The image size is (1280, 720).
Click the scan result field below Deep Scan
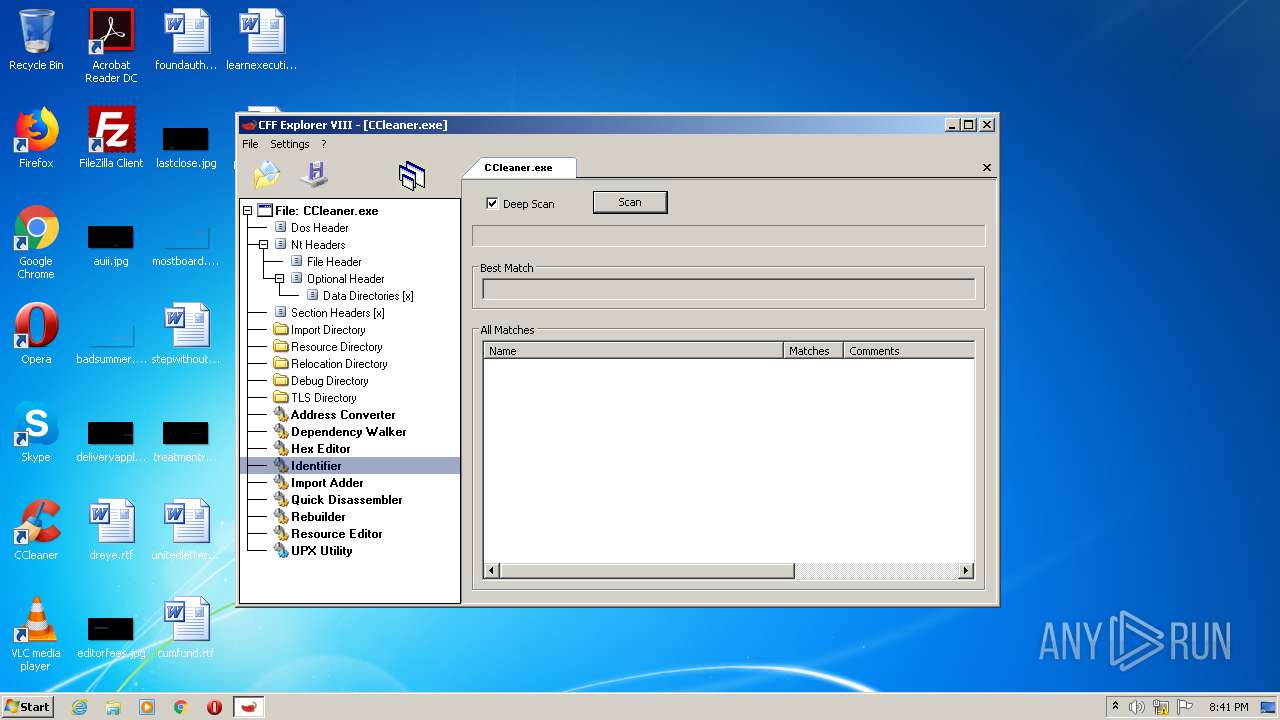(728, 236)
